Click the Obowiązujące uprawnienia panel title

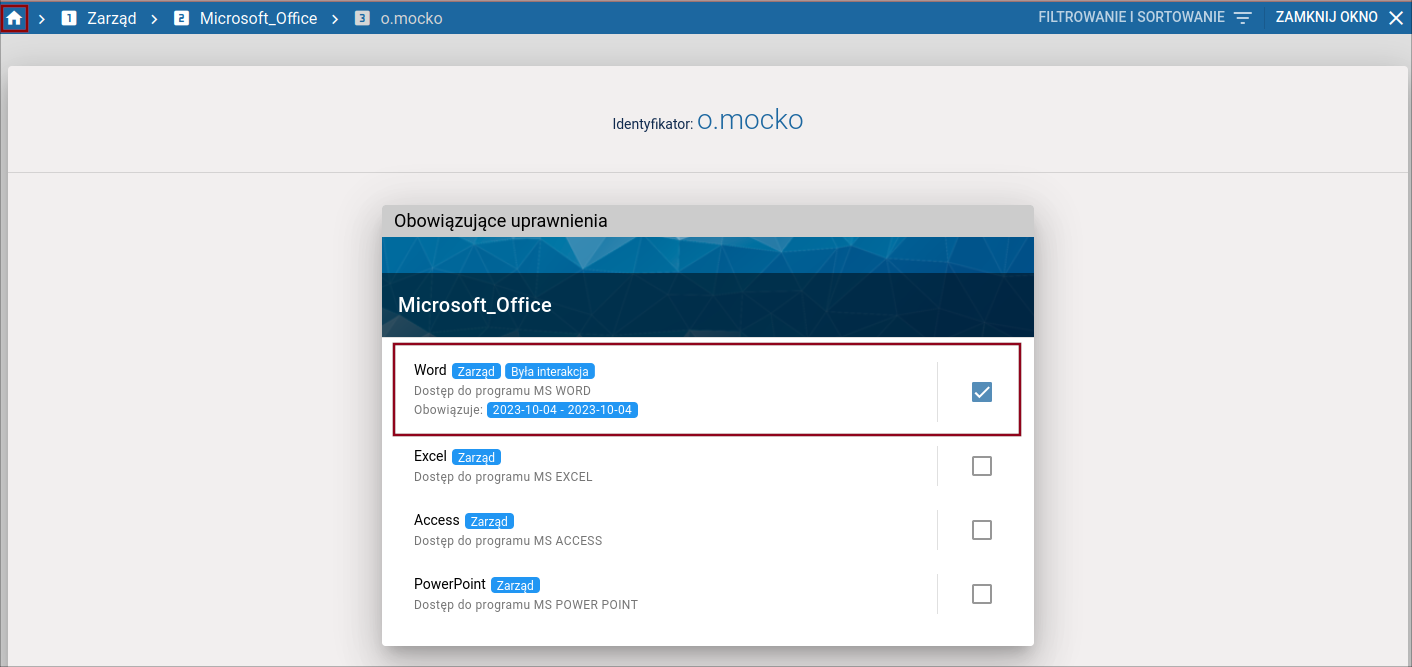coord(501,221)
